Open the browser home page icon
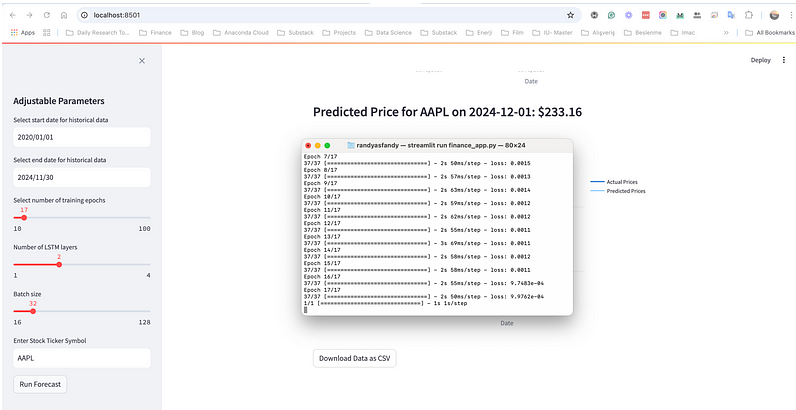This screenshot has height=410, width=796. (x=64, y=15)
